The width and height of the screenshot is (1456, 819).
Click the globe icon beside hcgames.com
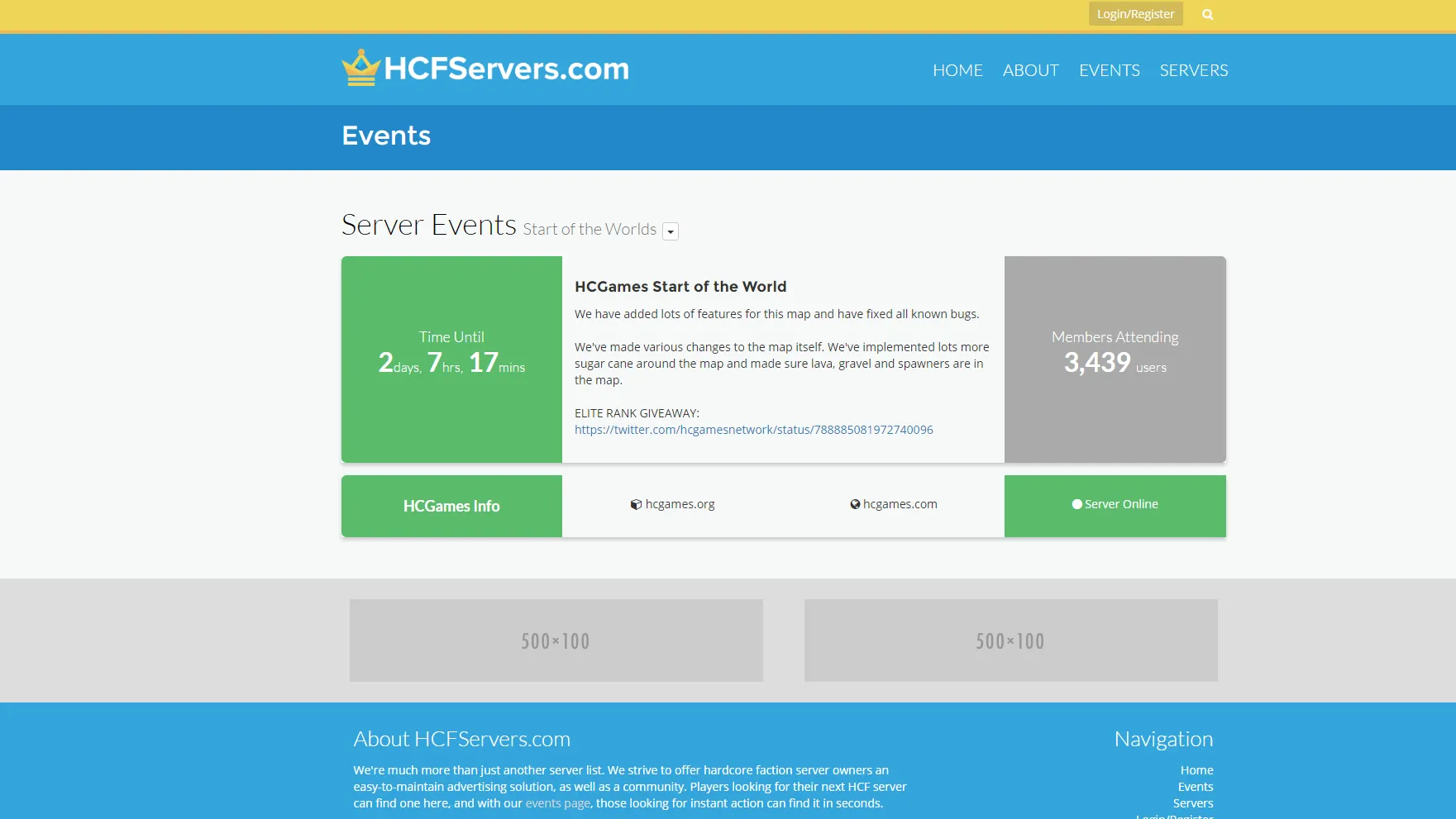855,504
